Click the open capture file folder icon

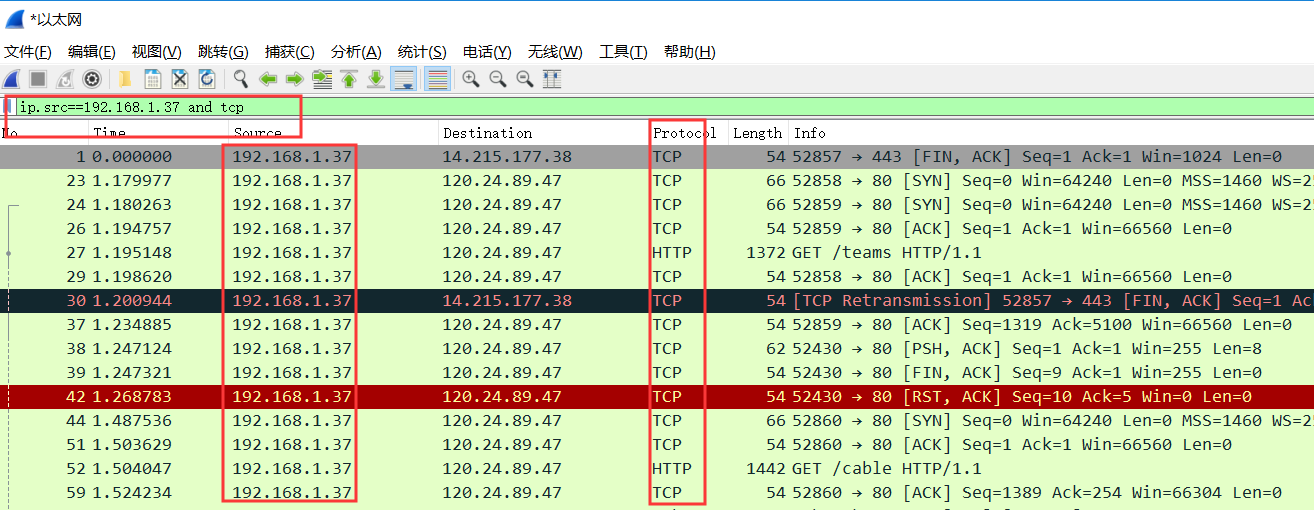pos(125,79)
